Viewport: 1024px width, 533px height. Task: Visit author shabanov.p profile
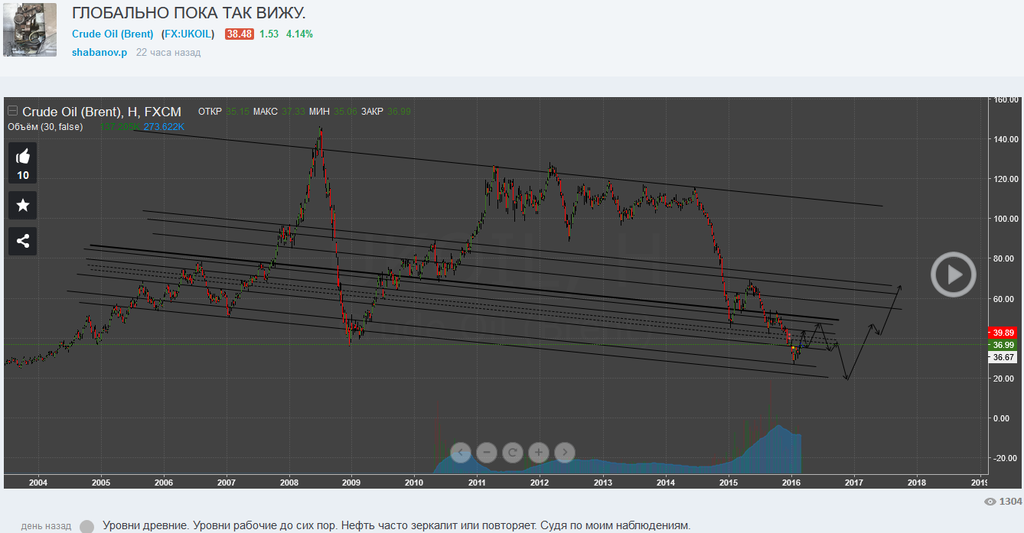click(x=99, y=52)
